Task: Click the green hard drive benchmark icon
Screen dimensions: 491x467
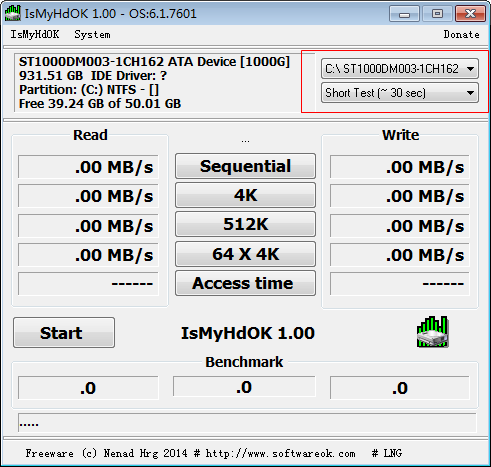Action: click(x=432, y=332)
